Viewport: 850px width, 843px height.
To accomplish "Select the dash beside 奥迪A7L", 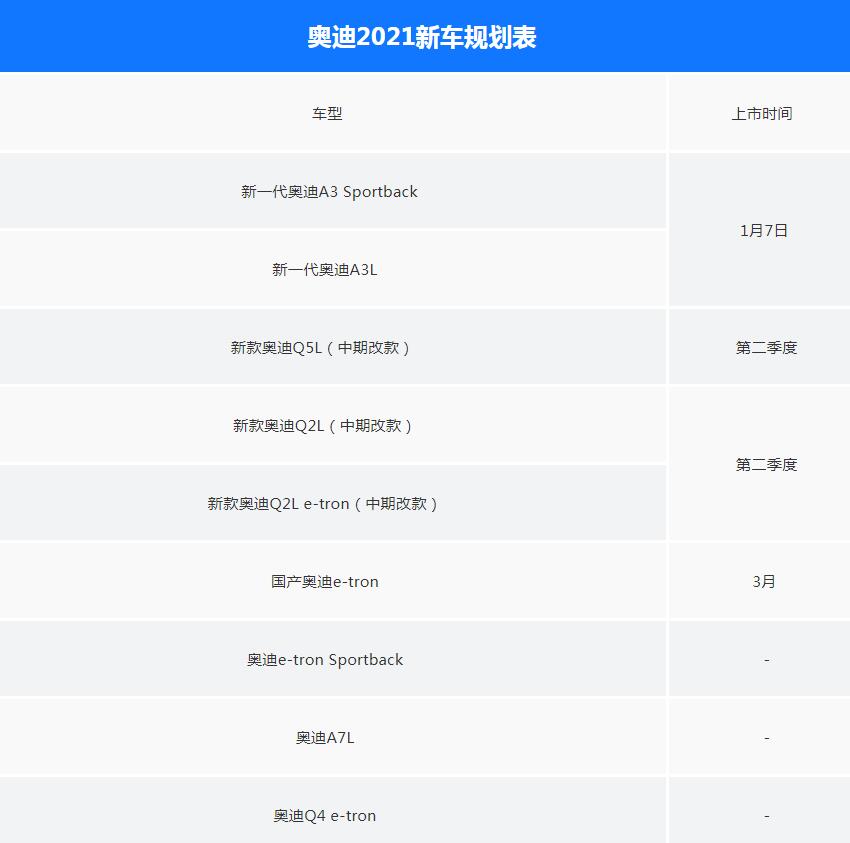I will click(767, 738).
